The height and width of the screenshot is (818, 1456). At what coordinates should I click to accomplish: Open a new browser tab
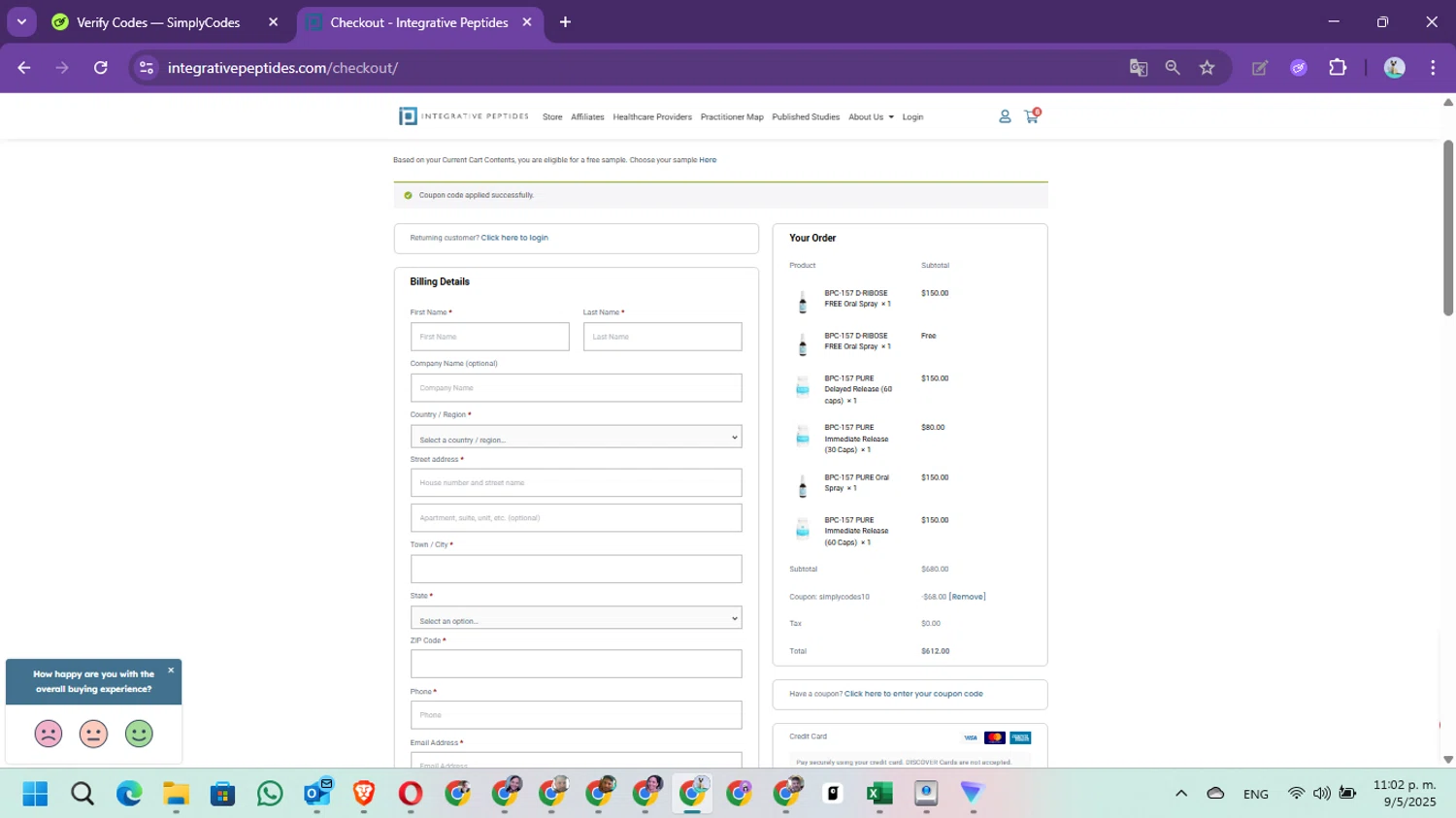(565, 22)
